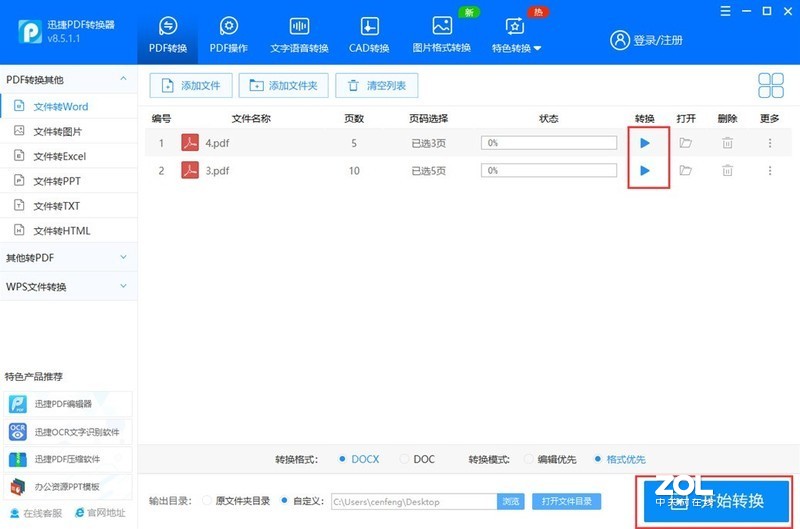Click the 官网地址 link
This screenshot has width=800, height=529.
coord(100,513)
